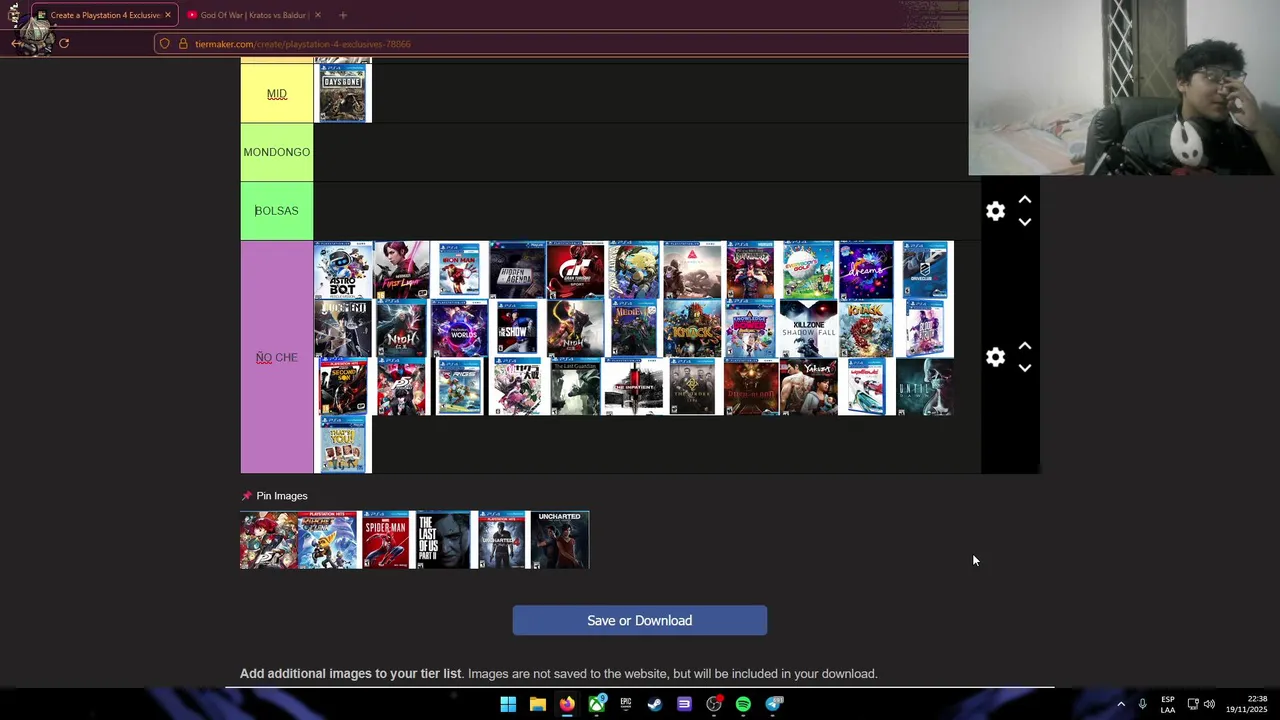Select the Yakuza game cover
This screenshot has height=720, width=1280.
808,386
